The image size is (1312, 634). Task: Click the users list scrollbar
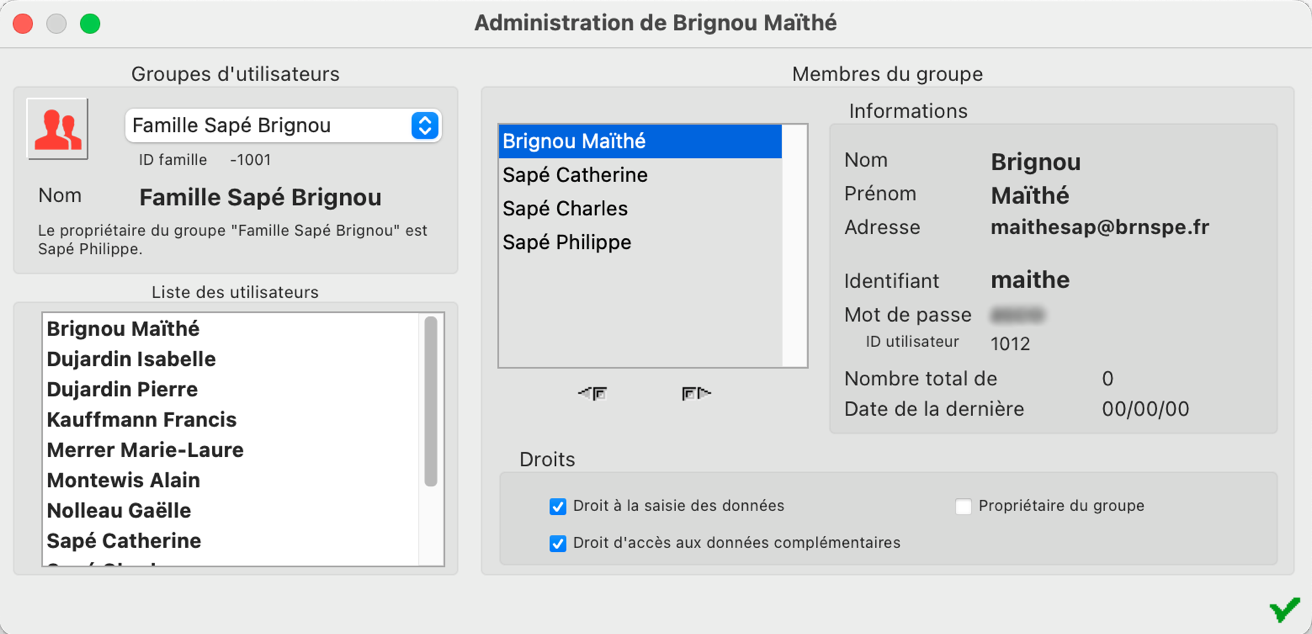[x=431, y=402]
